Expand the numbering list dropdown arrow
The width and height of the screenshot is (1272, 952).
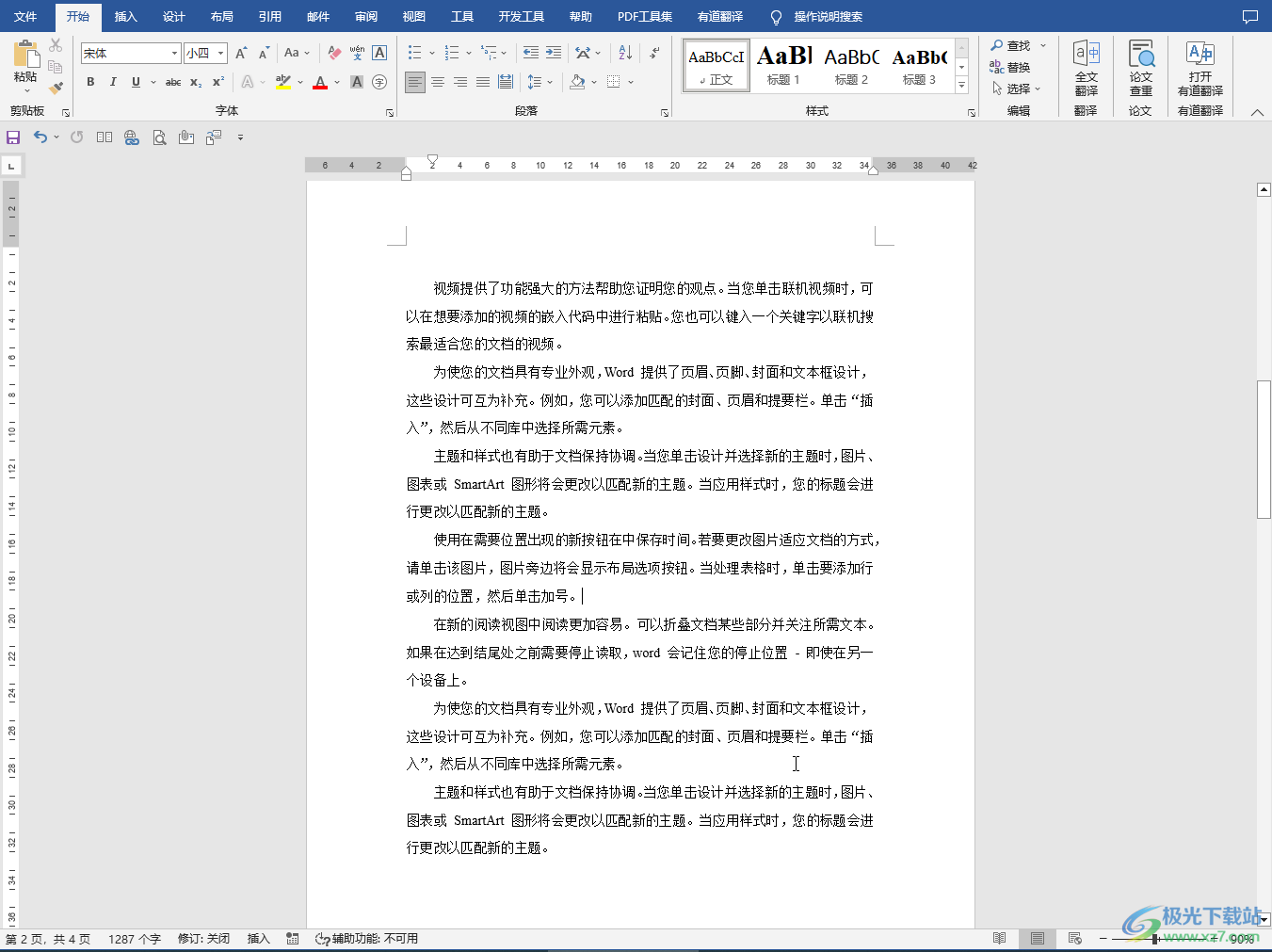(x=469, y=53)
